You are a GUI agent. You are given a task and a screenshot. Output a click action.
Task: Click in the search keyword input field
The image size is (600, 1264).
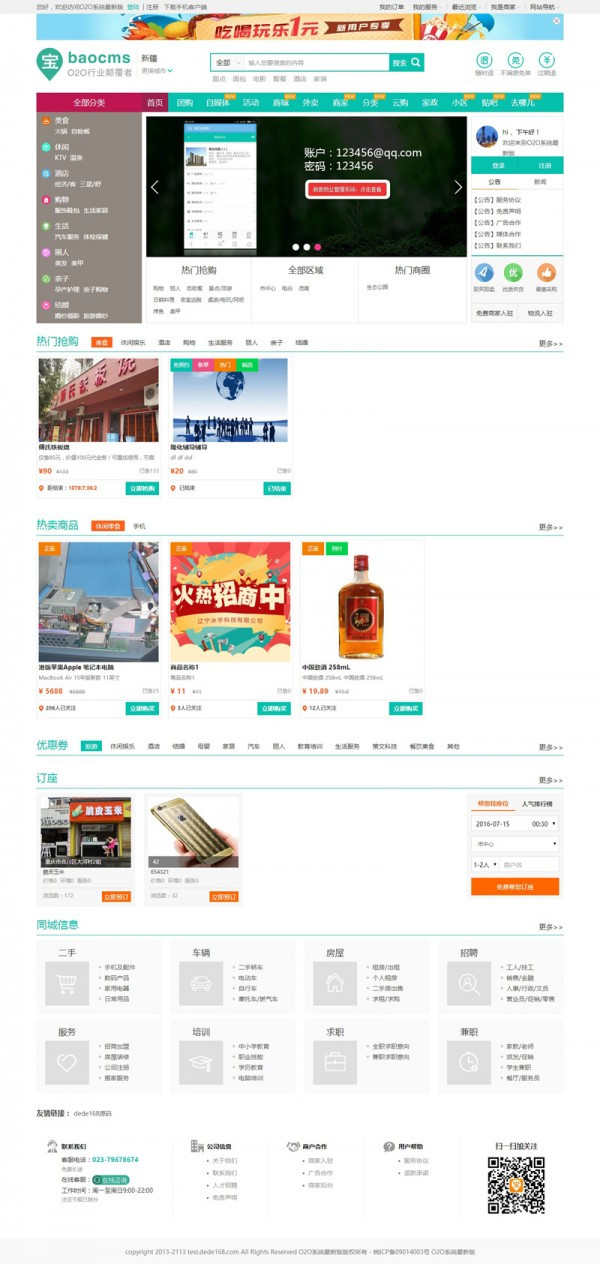pos(316,63)
